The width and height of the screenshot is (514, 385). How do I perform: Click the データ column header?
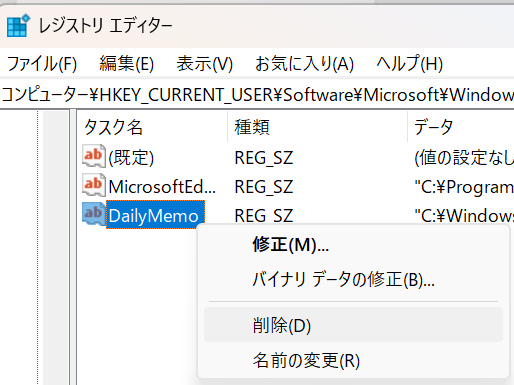click(461, 127)
